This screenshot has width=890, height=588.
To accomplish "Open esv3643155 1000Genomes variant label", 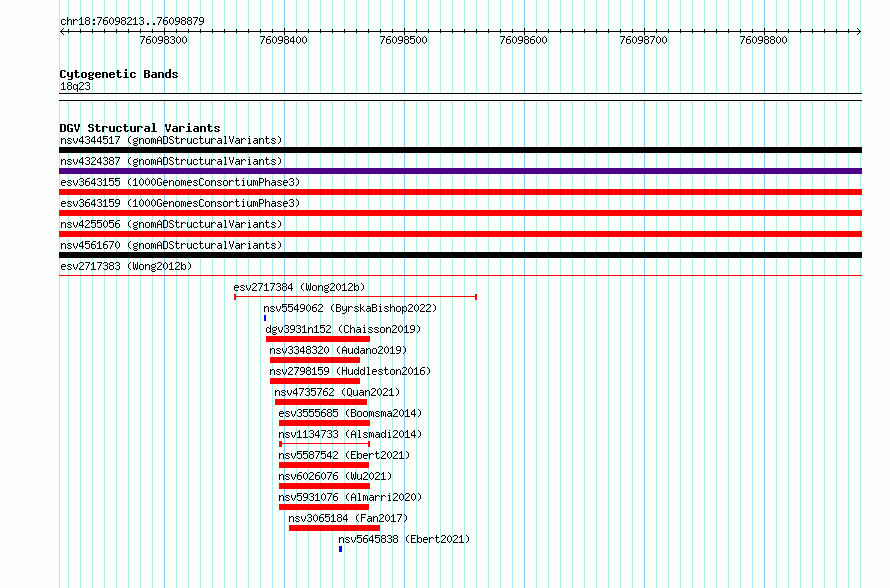I will click(180, 182).
